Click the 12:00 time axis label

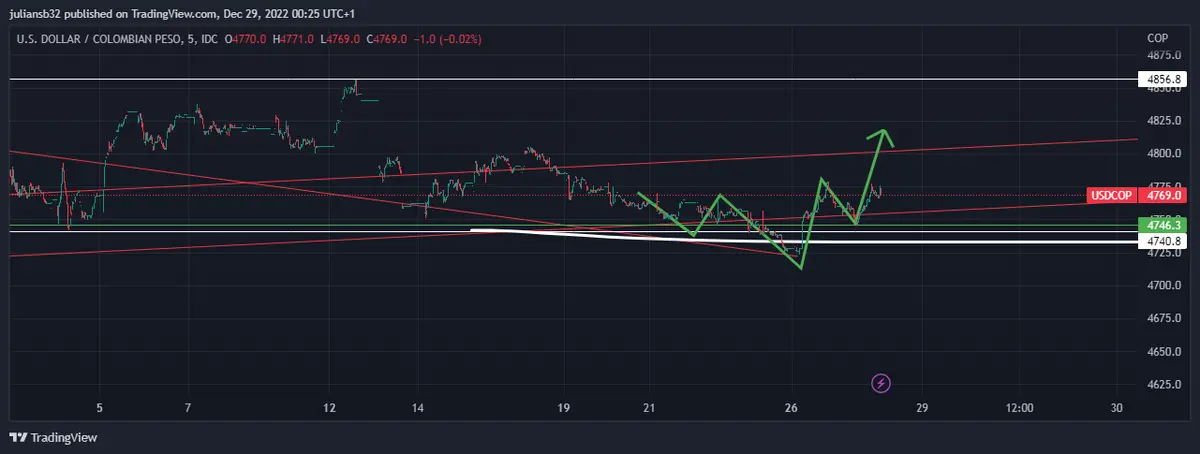(x=1019, y=408)
